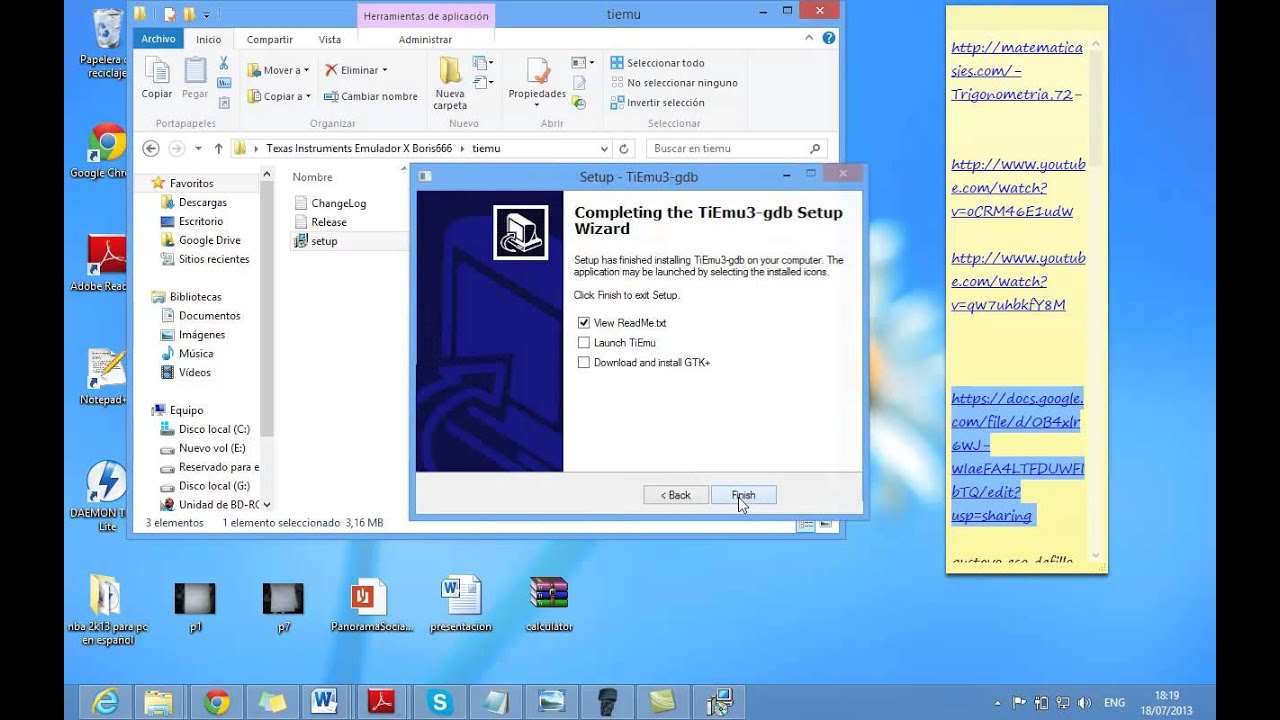
Task: Click the Nombre column header
Action: tap(313, 177)
